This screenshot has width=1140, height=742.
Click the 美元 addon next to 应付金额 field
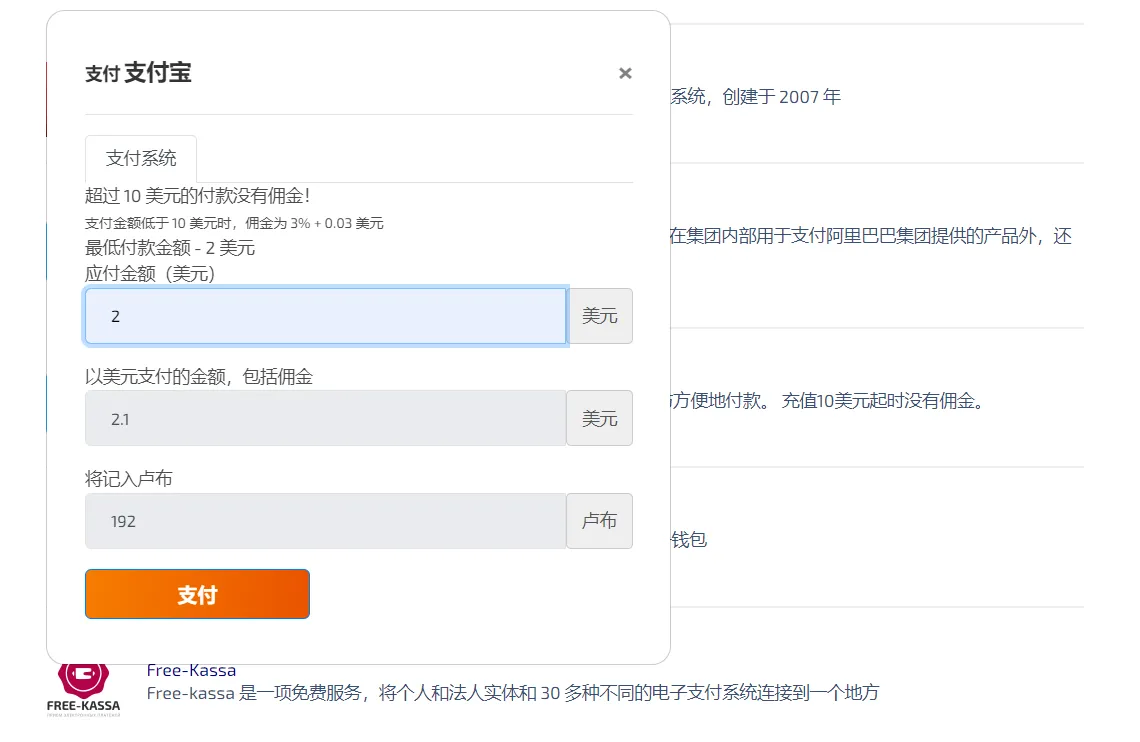pos(600,316)
